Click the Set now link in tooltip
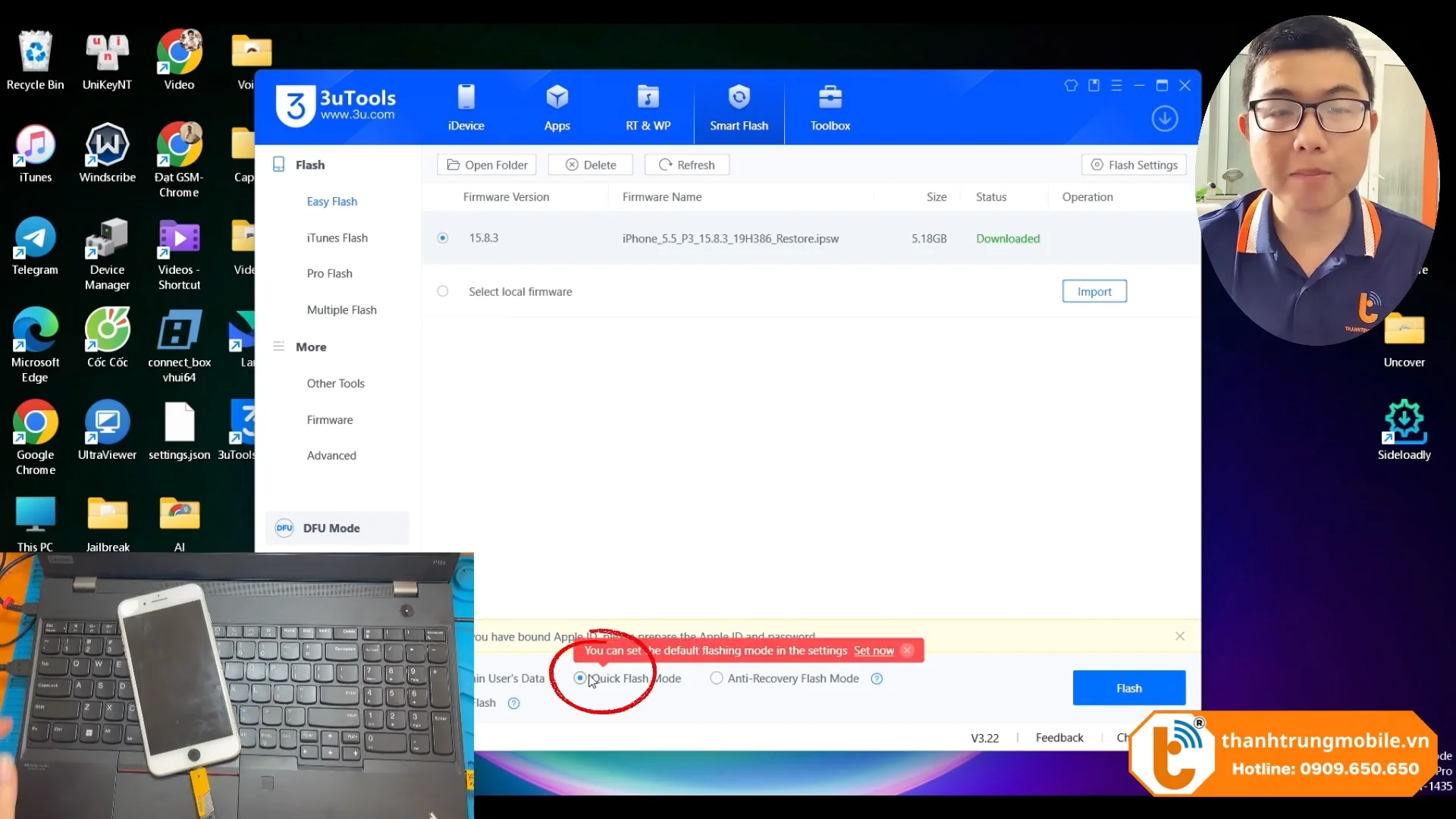This screenshot has height=819, width=1456. click(x=874, y=651)
